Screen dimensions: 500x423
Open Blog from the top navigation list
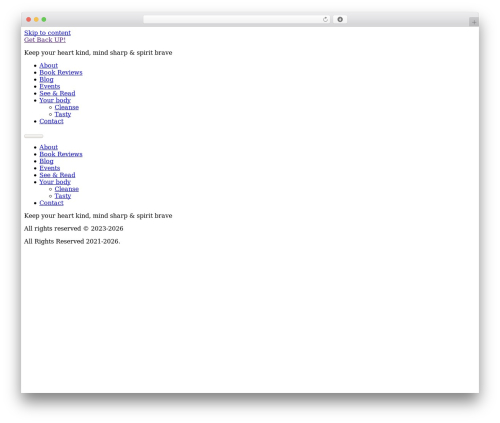46,79
